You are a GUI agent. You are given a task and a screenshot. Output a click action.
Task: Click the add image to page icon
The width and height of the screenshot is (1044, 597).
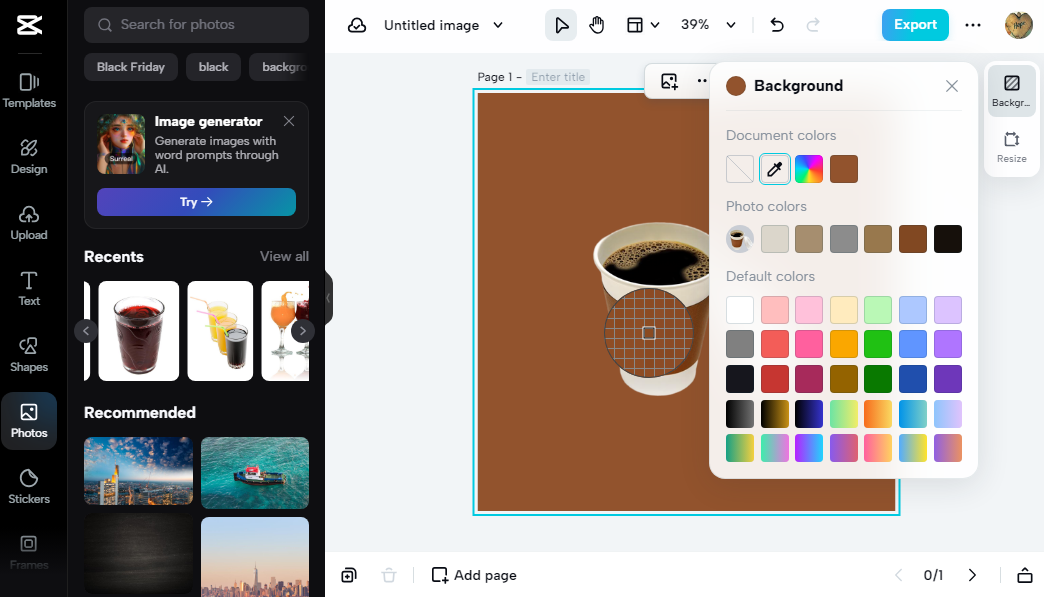[669, 81]
